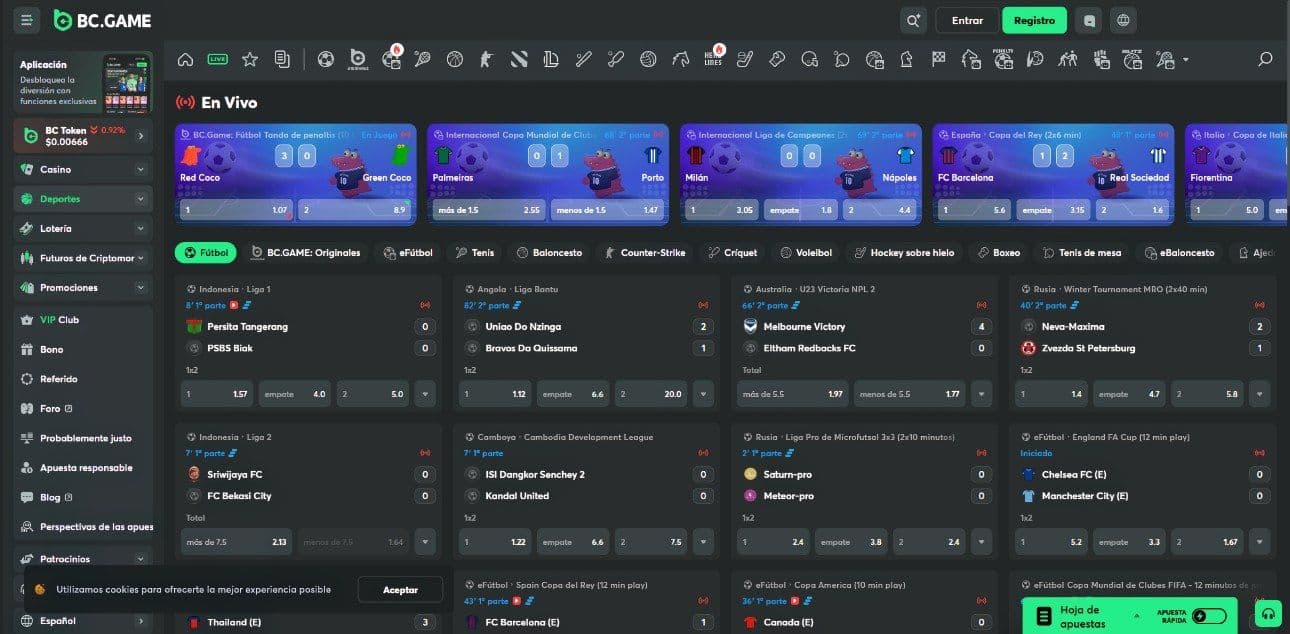Click the headset support icon
The height and width of the screenshot is (634, 1290).
[1269, 614]
